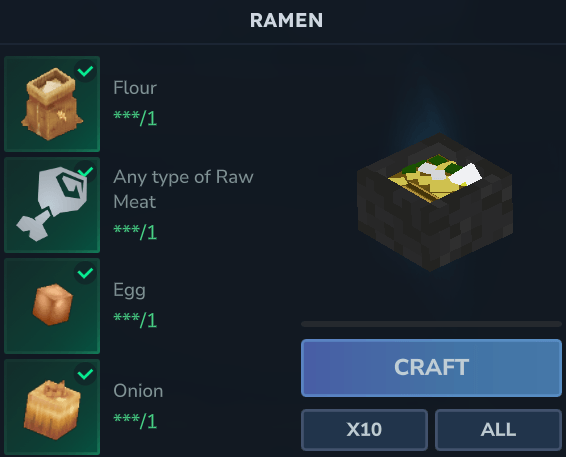Craft ten with the X10 button
566x457 pixels.
pos(364,430)
